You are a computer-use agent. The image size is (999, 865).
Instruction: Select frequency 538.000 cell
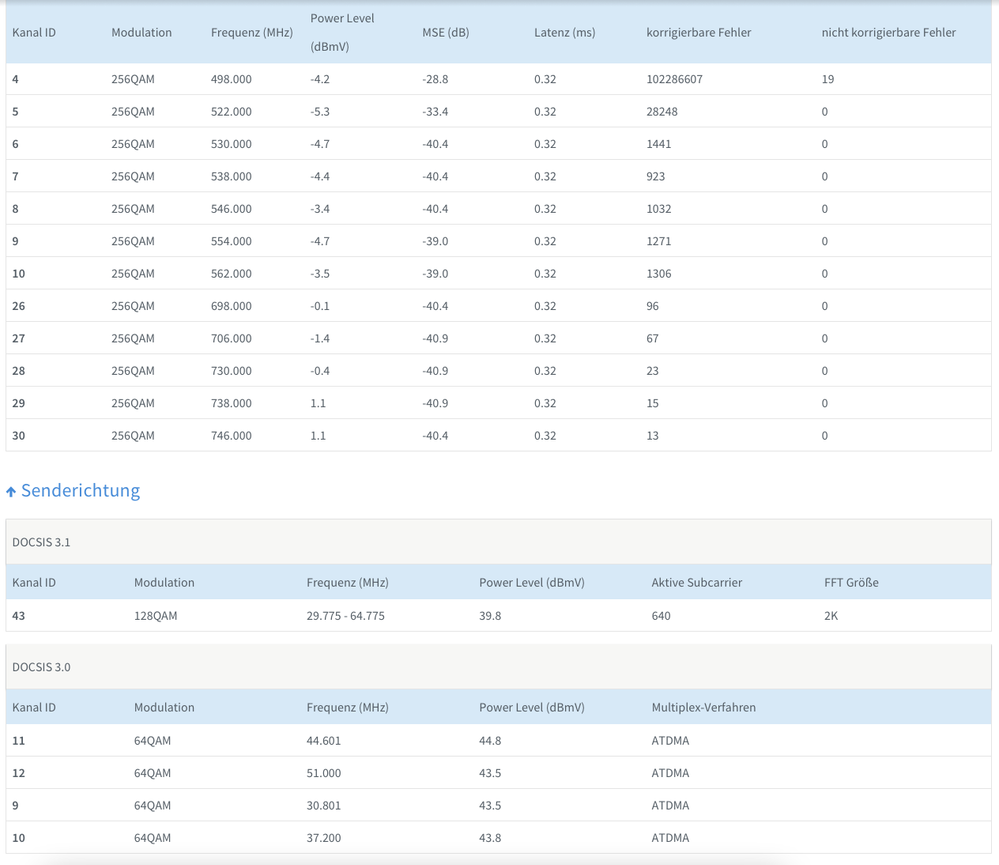point(231,176)
